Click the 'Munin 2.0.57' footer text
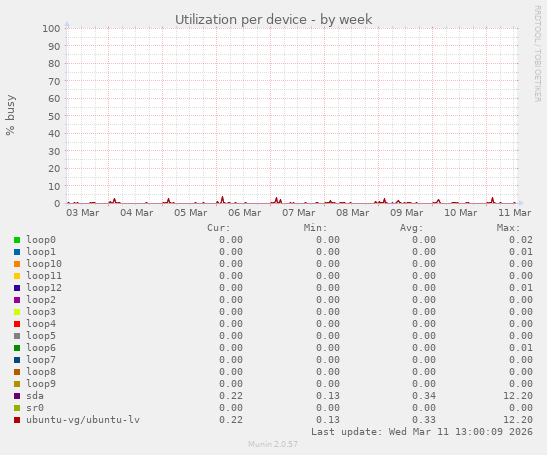This screenshot has width=547, height=455. point(273,444)
